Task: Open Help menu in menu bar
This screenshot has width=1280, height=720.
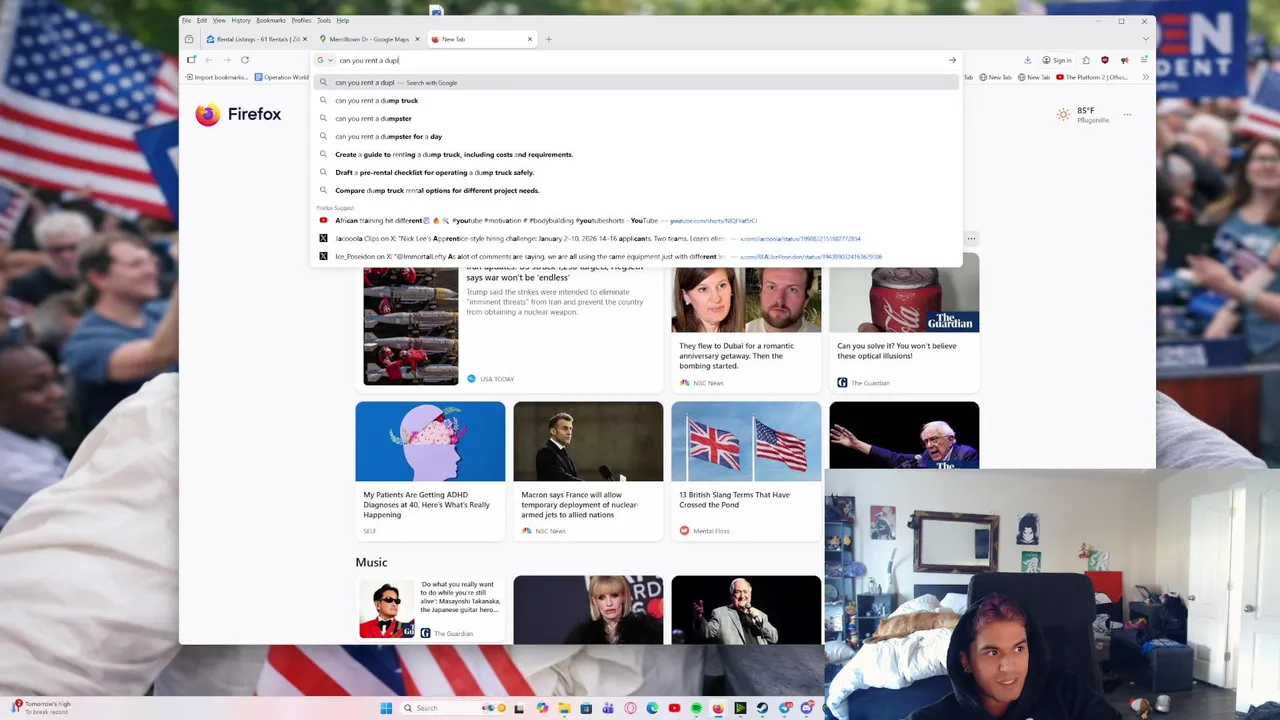Action: point(343,20)
